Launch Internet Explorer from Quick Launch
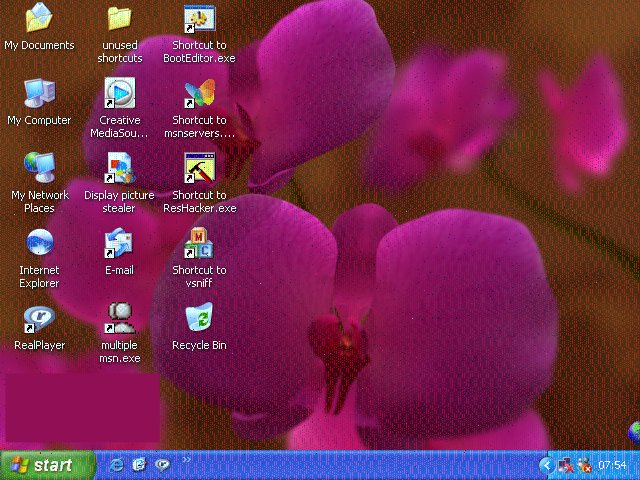640x480 pixels. (x=117, y=465)
